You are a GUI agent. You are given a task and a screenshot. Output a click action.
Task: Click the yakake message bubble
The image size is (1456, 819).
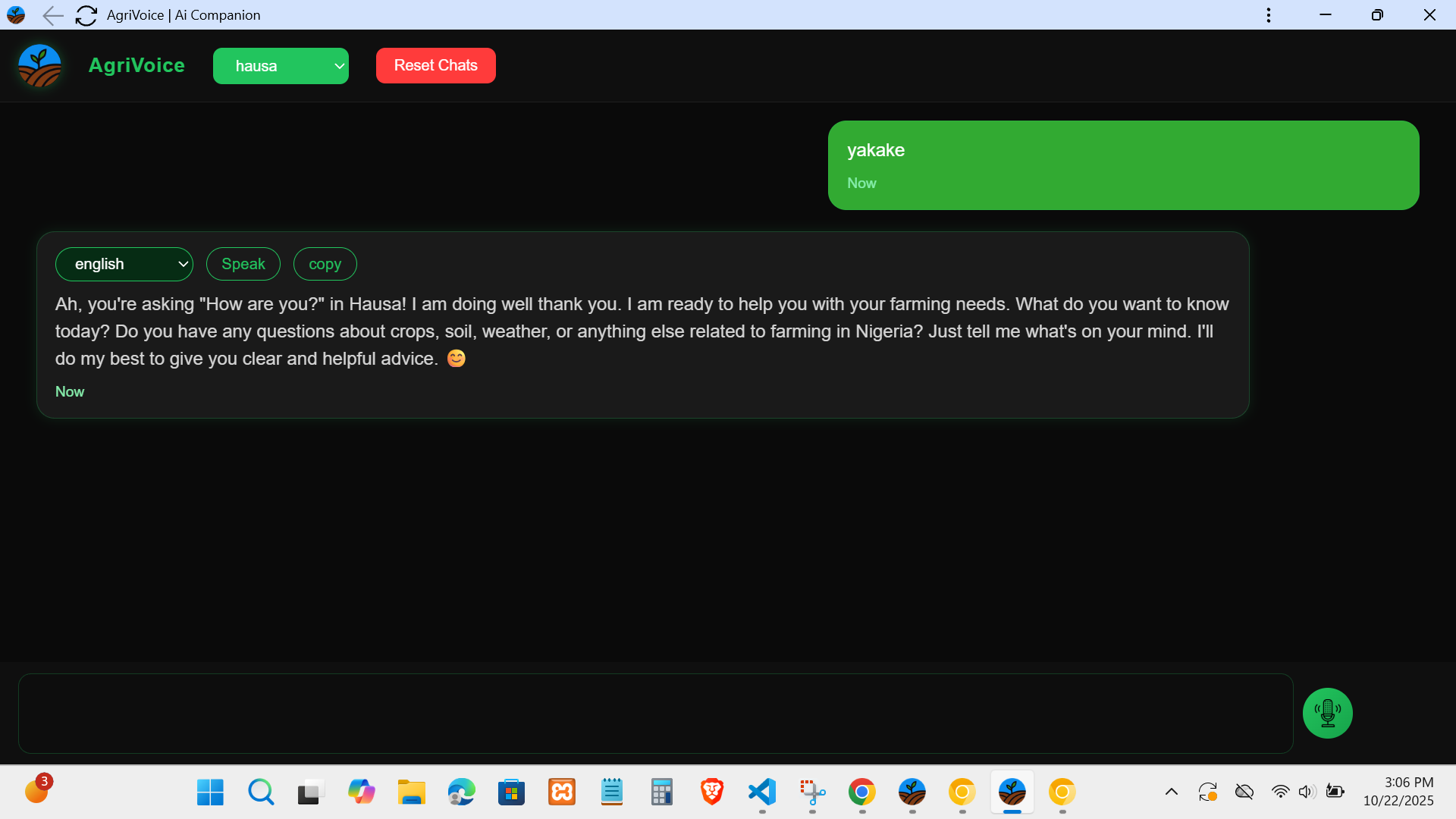pyautogui.click(x=1122, y=165)
